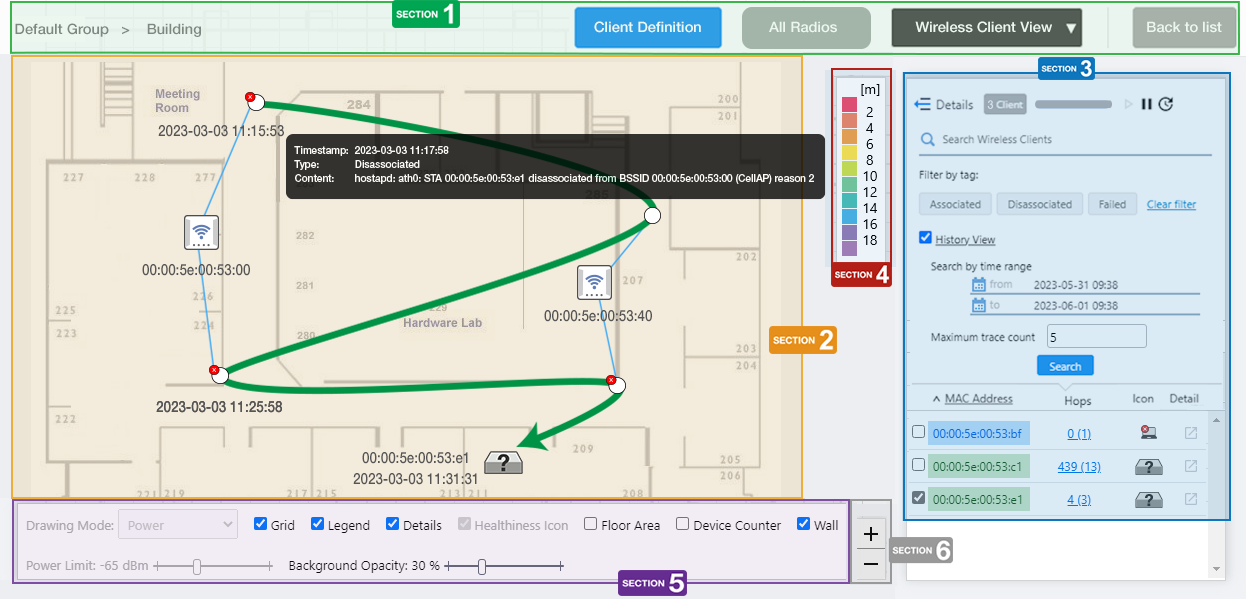Viewport: 1246px width, 599px height.
Task: Click access point icon 00:00:5e:00:53:00 on map
Action: pos(201,232)
